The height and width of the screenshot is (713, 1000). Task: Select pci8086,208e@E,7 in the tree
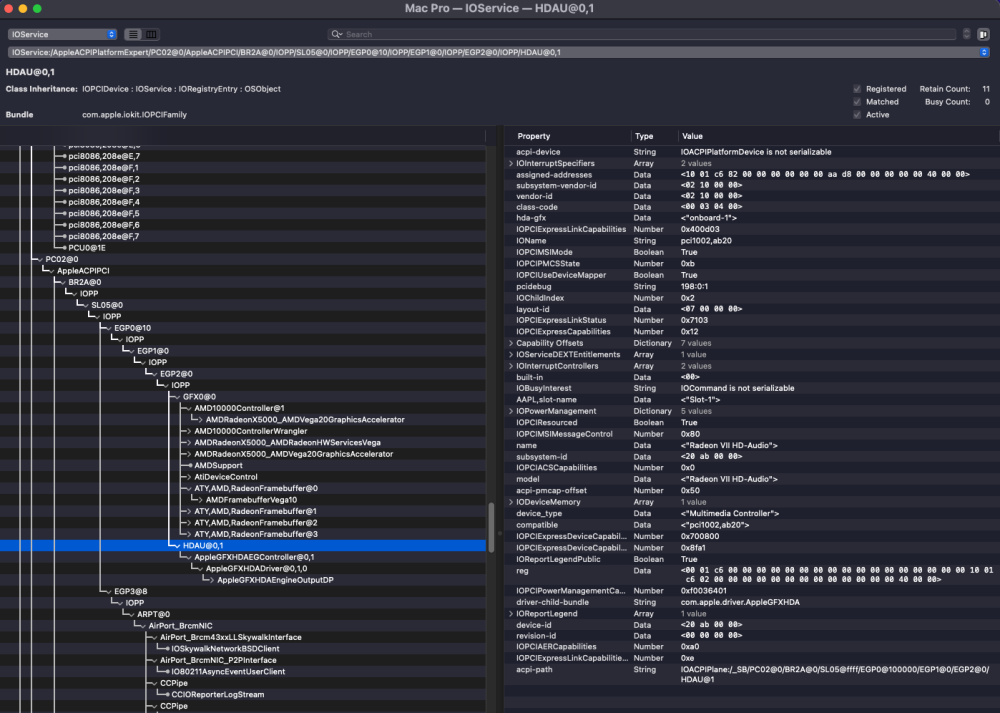(104, 156)
